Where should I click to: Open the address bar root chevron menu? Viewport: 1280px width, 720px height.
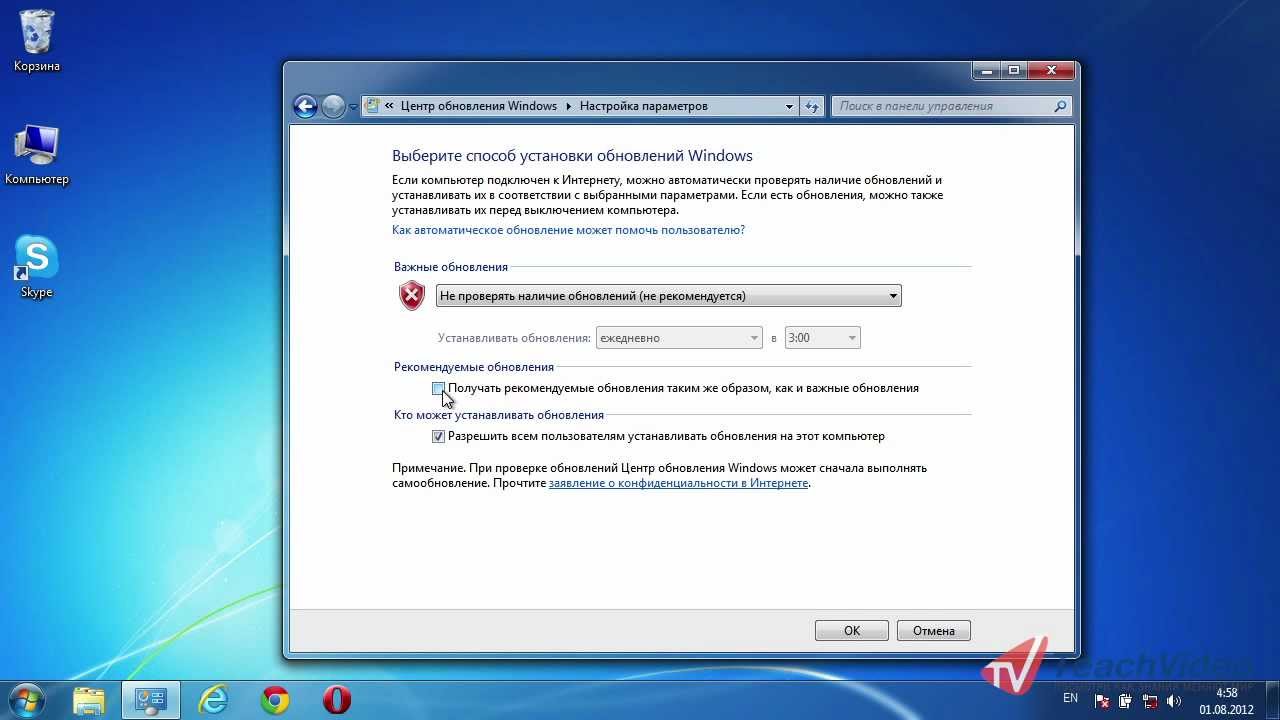(x=389, y=106)
